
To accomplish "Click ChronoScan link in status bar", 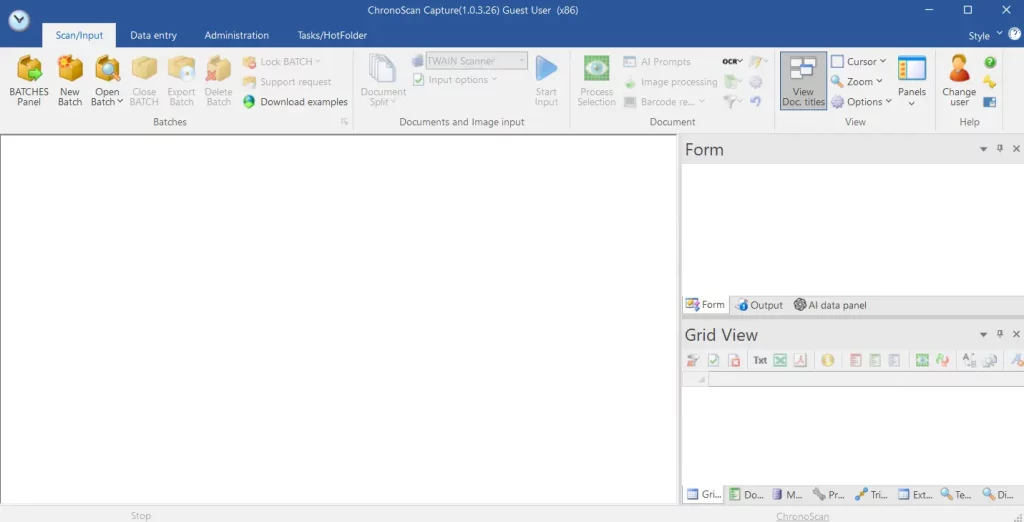I will click(x=803, y=516).
